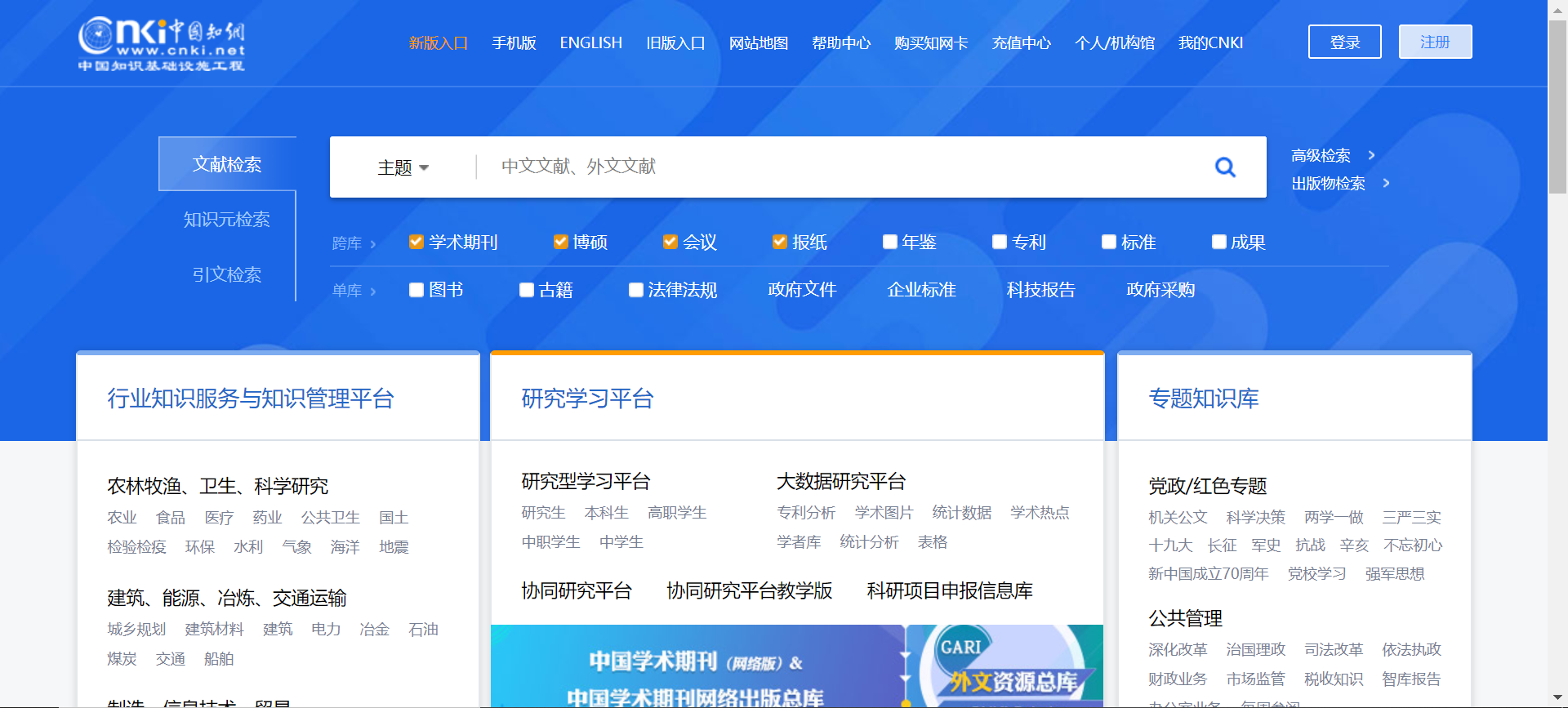Screen dimensions: 1568x708
Task: Check the 古籍 checkbox
Action: pyautogui.click(x=527, y=290)
